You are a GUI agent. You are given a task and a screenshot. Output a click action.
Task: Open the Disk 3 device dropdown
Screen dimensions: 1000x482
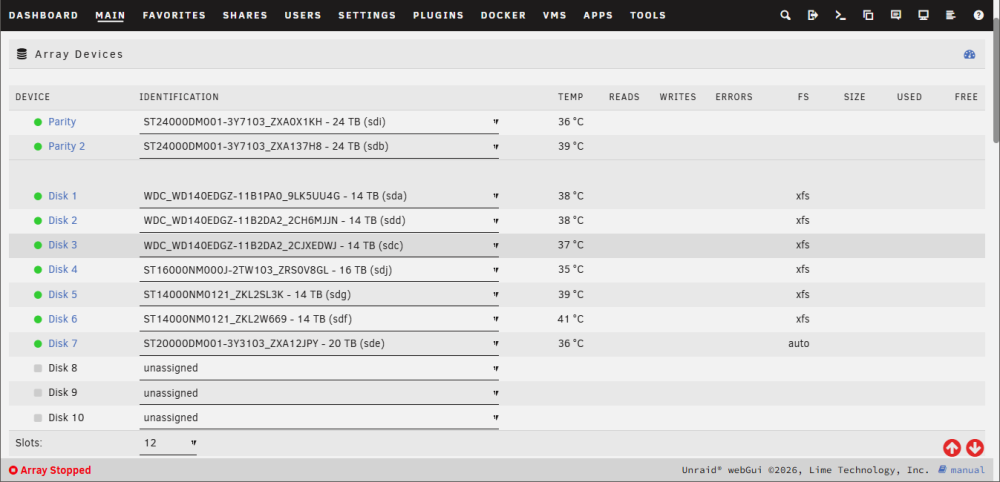pos(319,245)
